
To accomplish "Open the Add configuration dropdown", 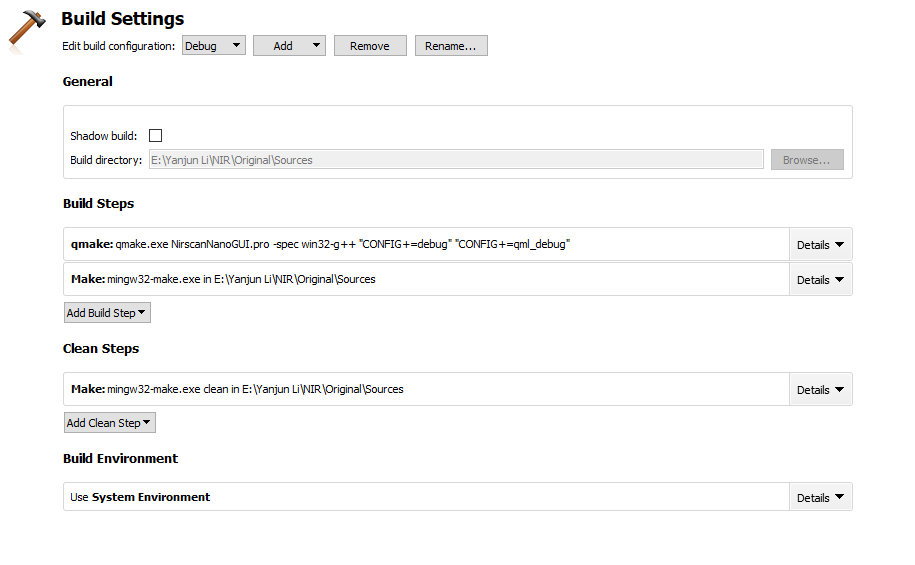I will pyautogui.click(x=289, y=46).
